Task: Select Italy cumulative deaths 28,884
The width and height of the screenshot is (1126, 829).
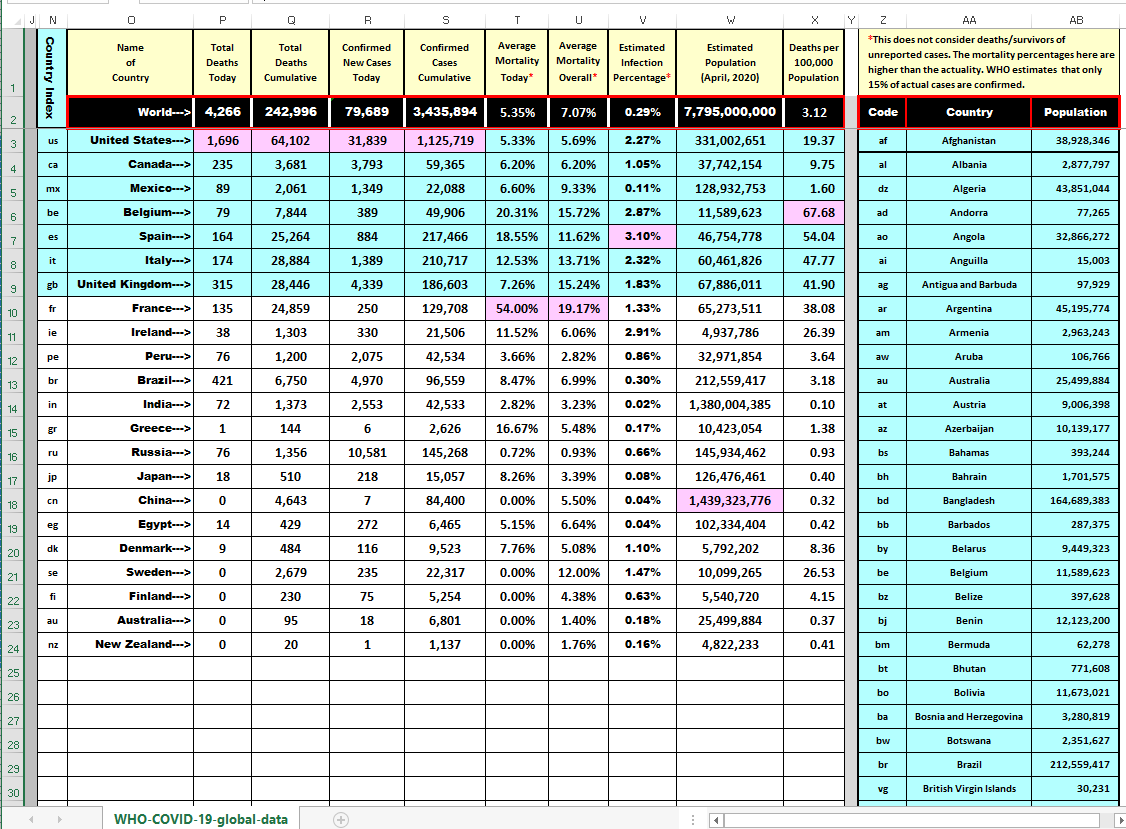Action: click(290, 261)
